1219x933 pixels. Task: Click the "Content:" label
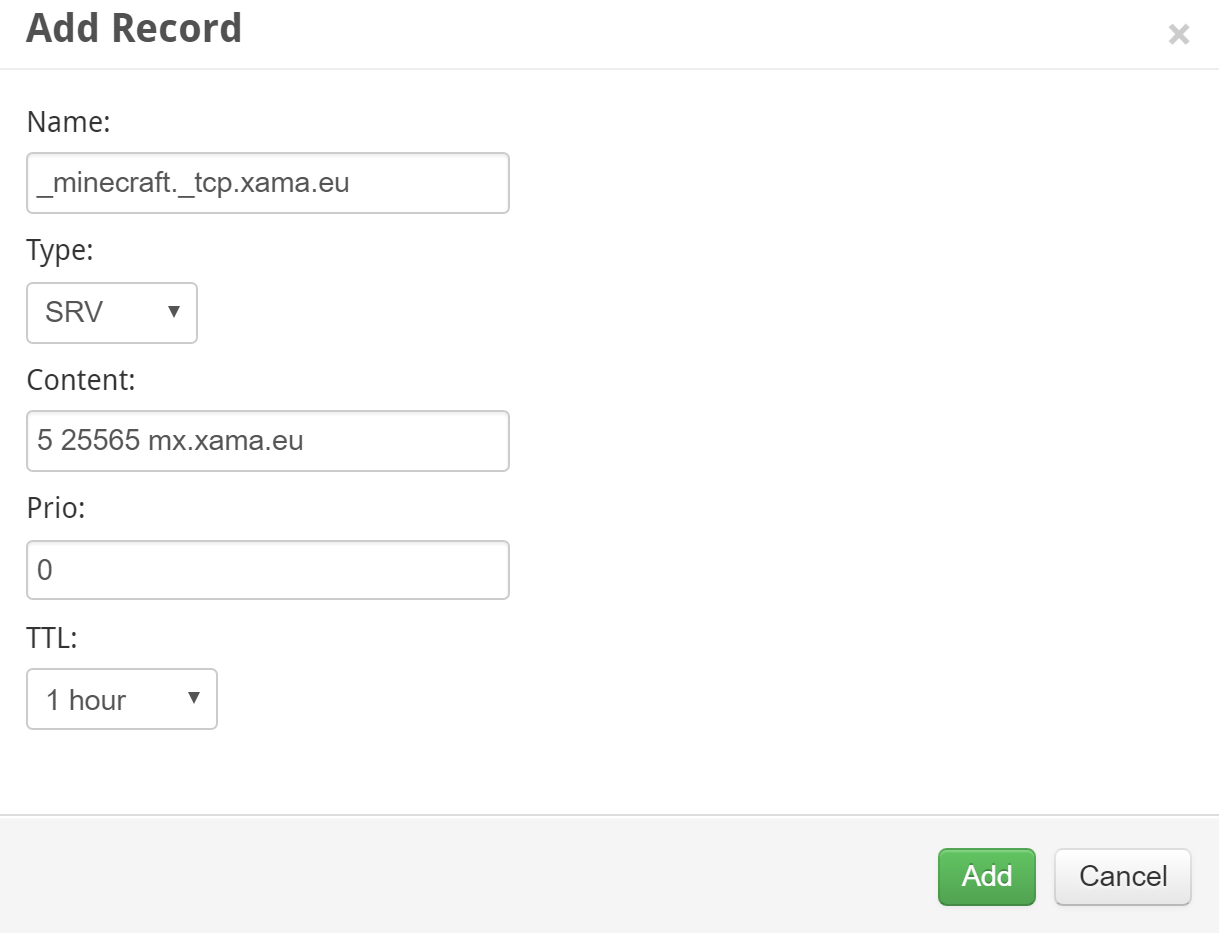81,380
